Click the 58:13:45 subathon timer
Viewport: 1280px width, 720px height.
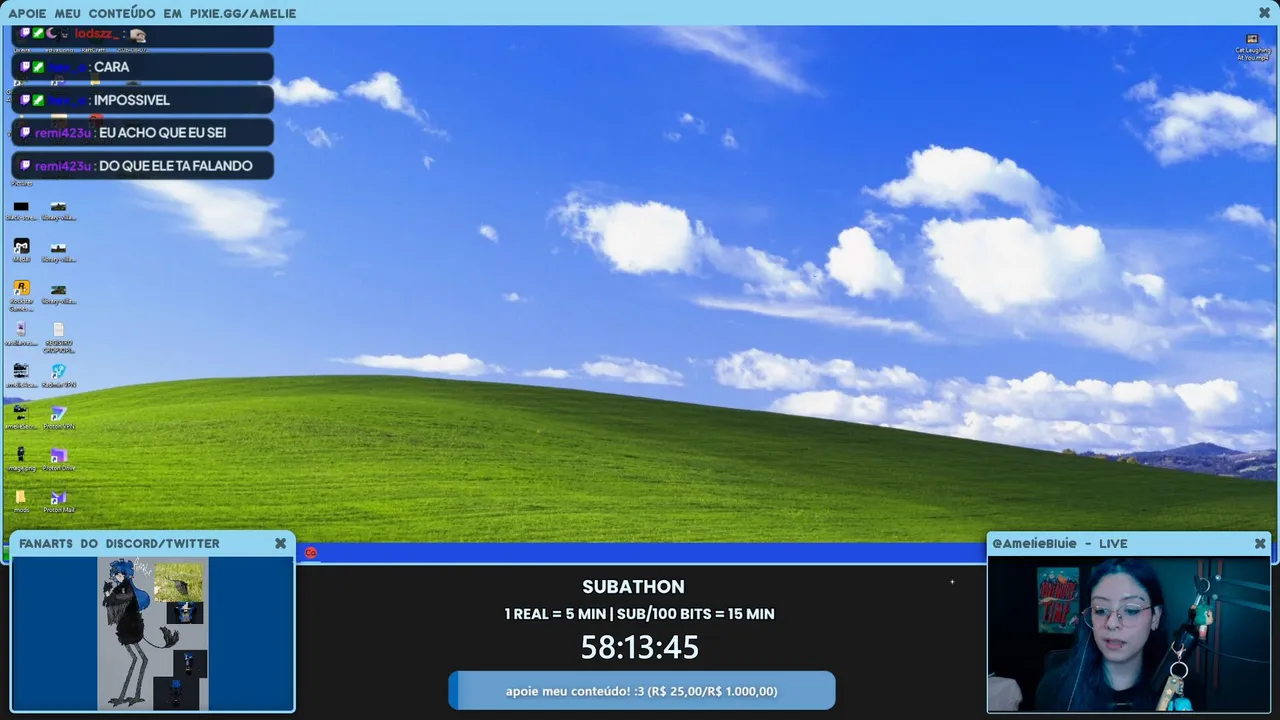(x=640, y=647)
